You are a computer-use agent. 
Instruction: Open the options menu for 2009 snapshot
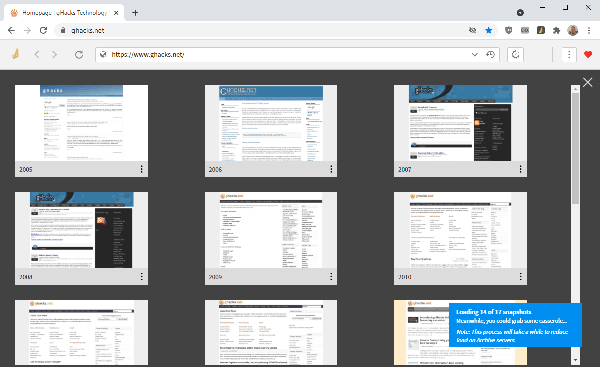[x=331, y=276]
